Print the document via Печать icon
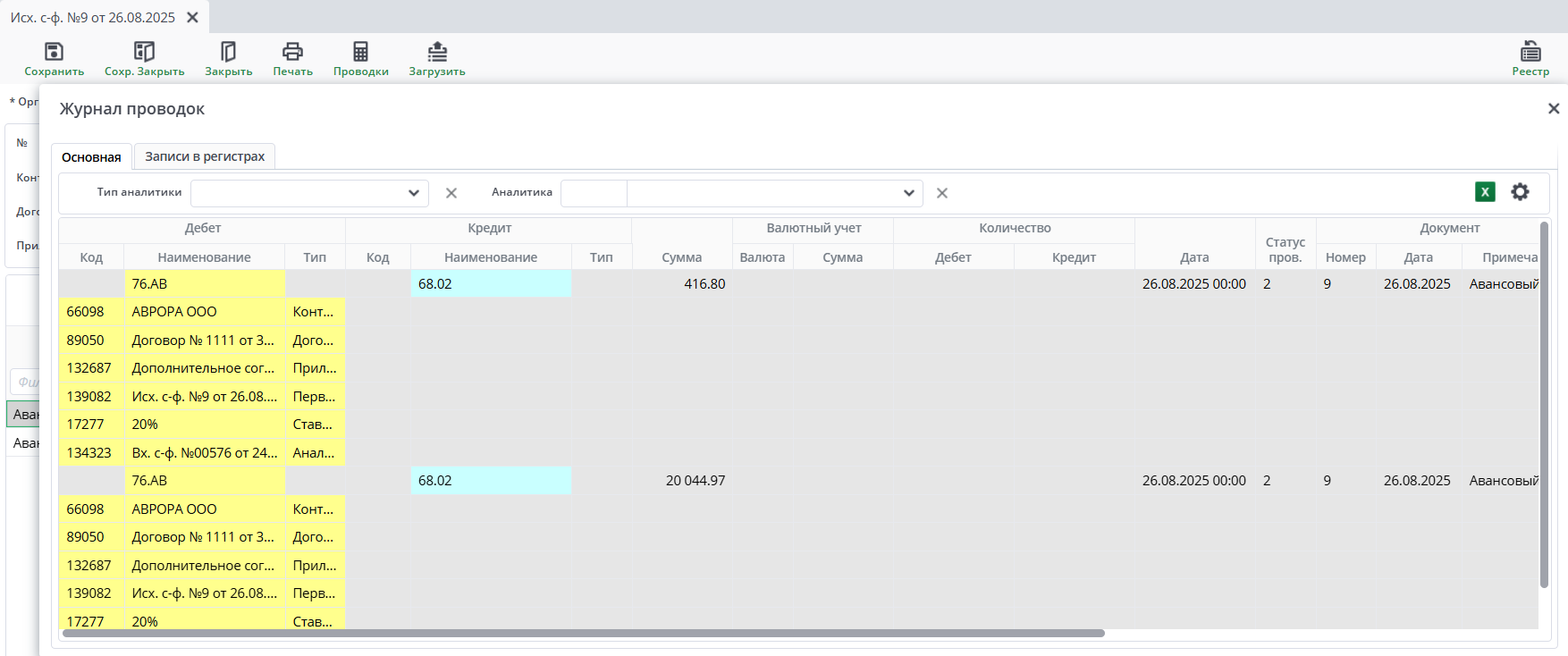1568x656 pixels. (292, 52)
